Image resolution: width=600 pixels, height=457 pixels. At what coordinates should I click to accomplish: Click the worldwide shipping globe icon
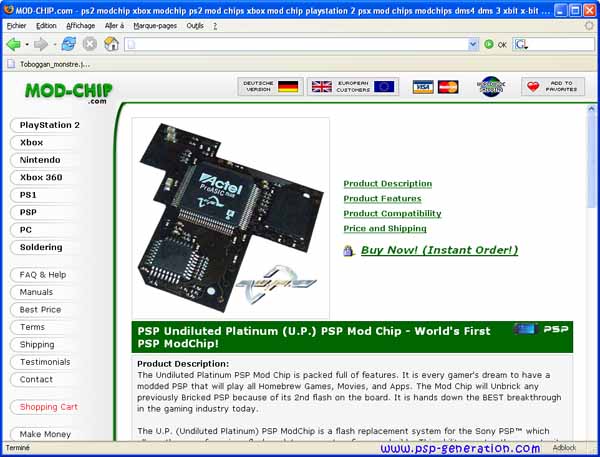[x=491, y=87]
